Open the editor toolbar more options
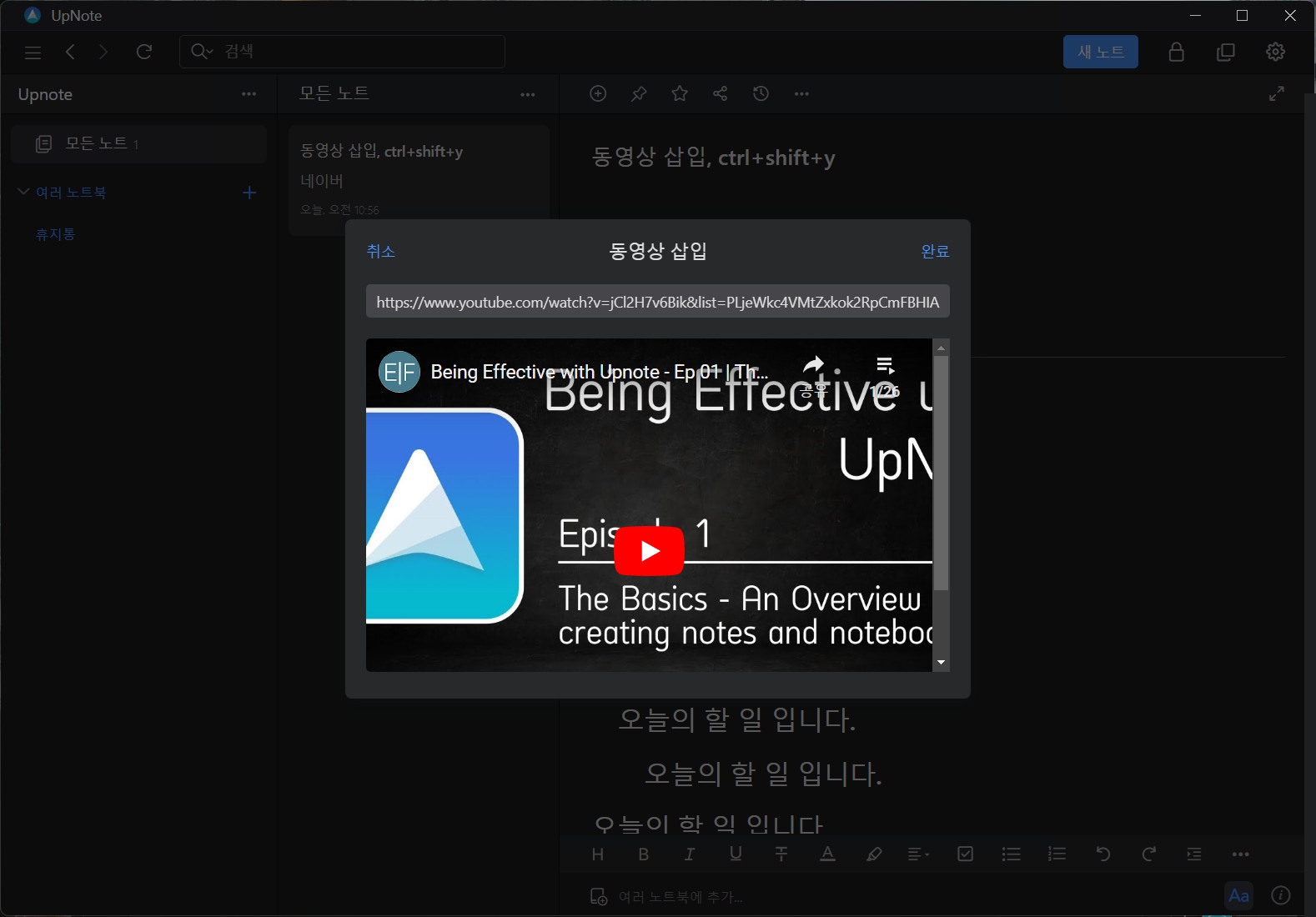The image size is (1316, 917). click(801, 94)
